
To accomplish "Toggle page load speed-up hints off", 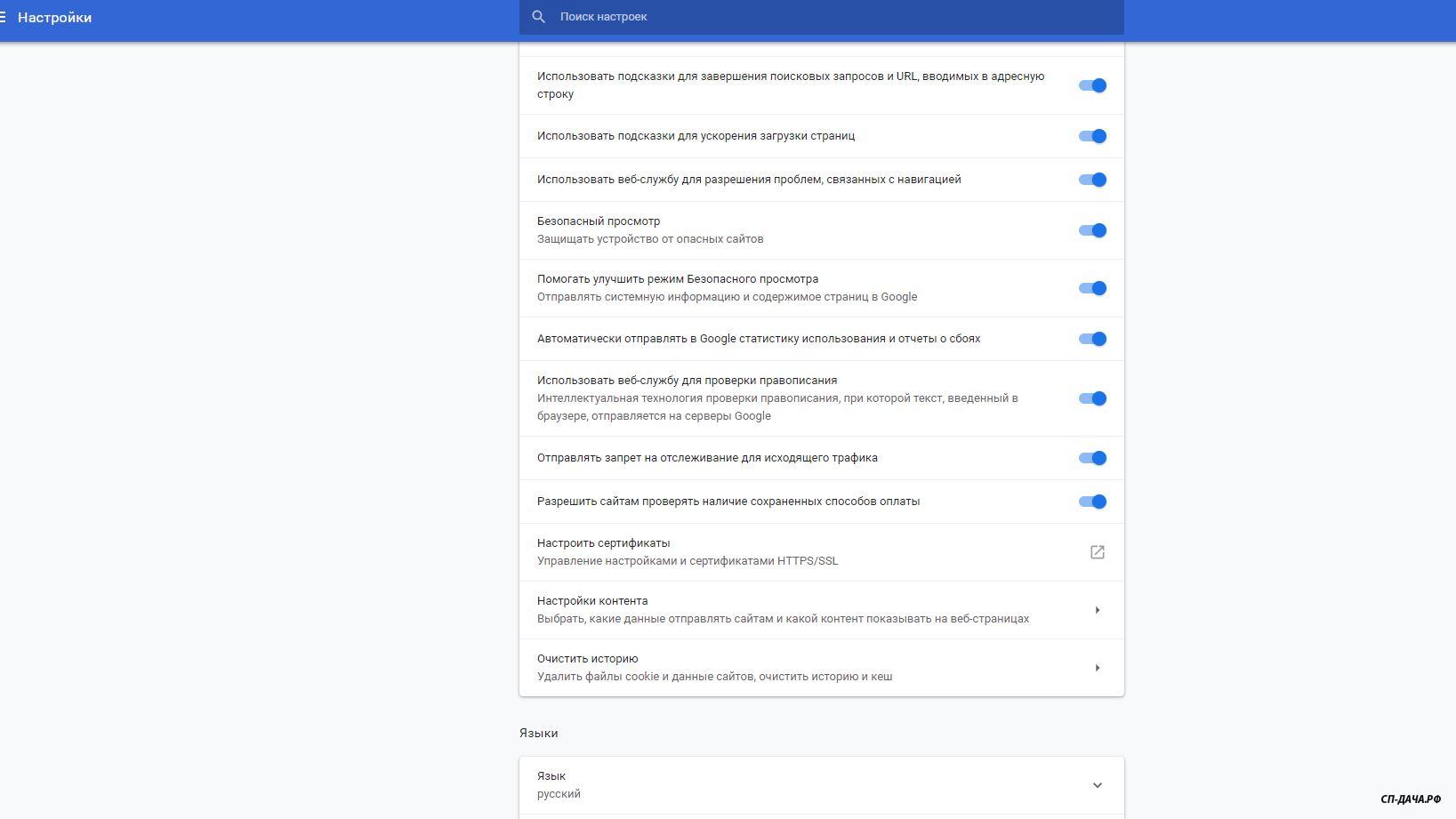I will pyautogui.click(x=1092, y=136).
